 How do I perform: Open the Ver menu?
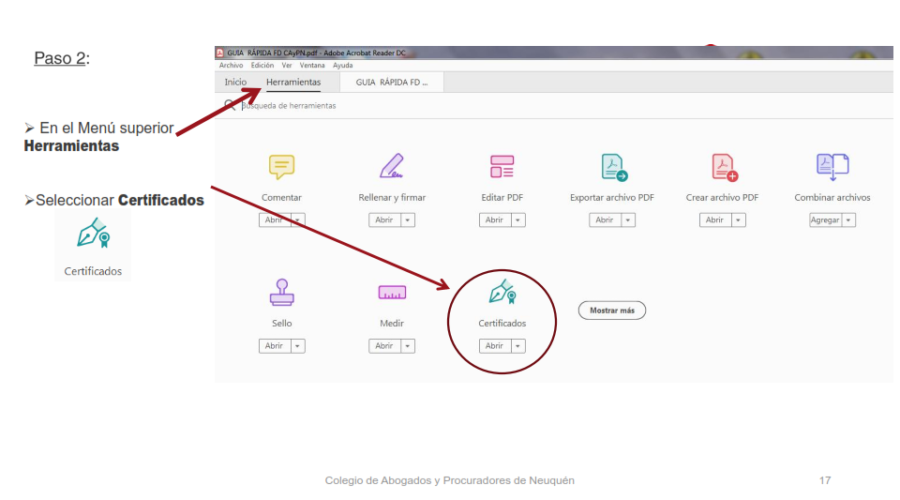coord(286,65)
